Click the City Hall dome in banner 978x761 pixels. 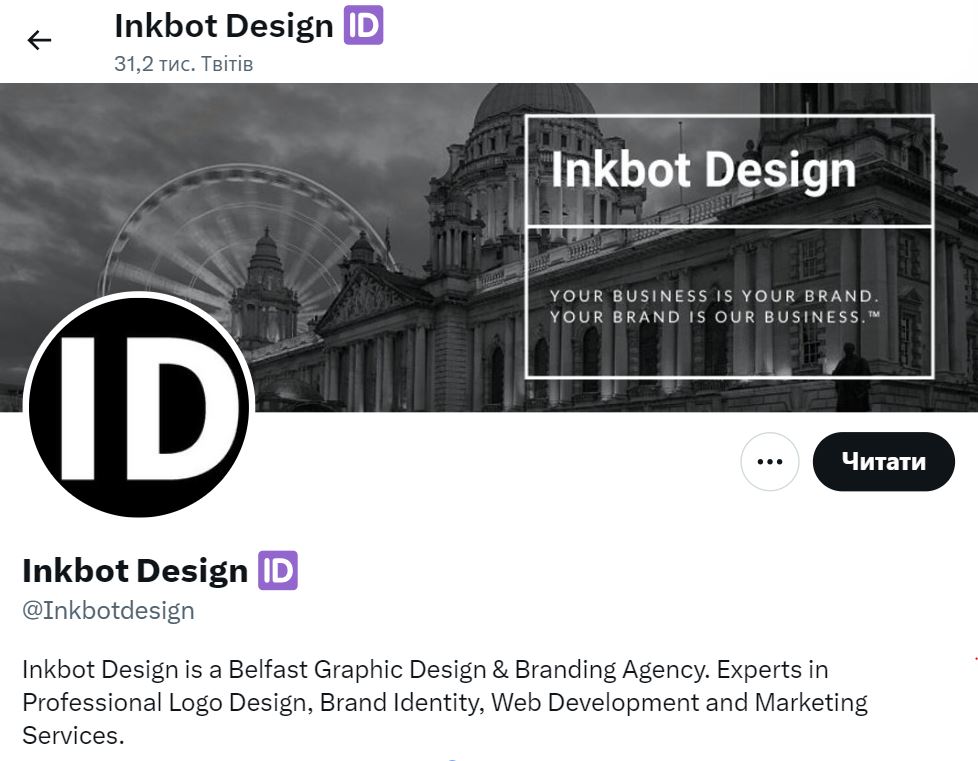535,104
